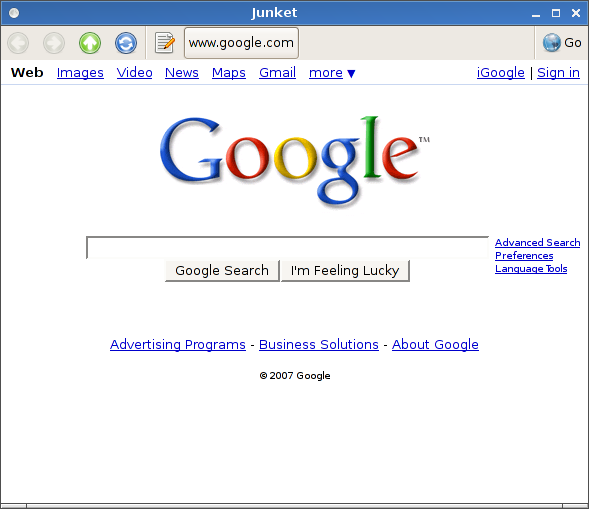
Task: Open the About Google link
Action: click(x=435, y=344)
